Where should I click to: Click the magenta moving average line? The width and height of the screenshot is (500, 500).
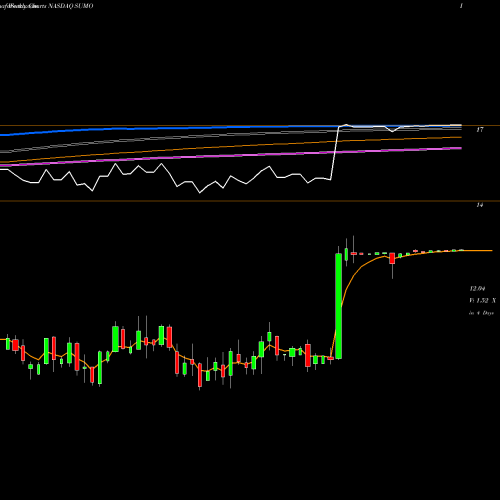pyautogui.click(x=231, y=155)
